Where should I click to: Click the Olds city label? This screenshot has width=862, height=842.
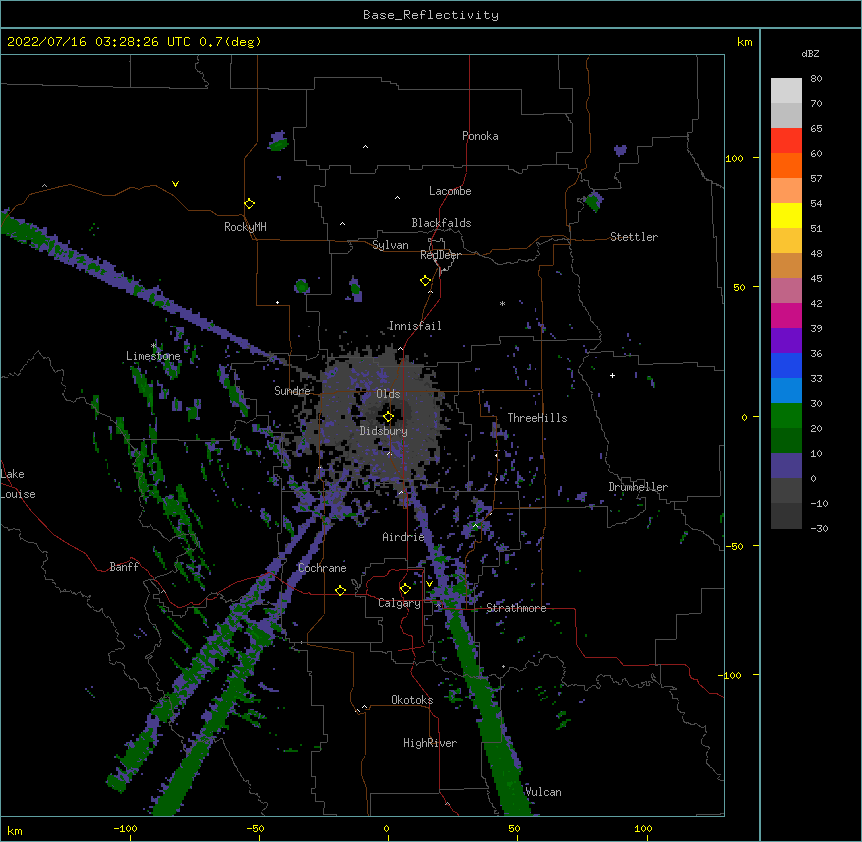[388, 394]
